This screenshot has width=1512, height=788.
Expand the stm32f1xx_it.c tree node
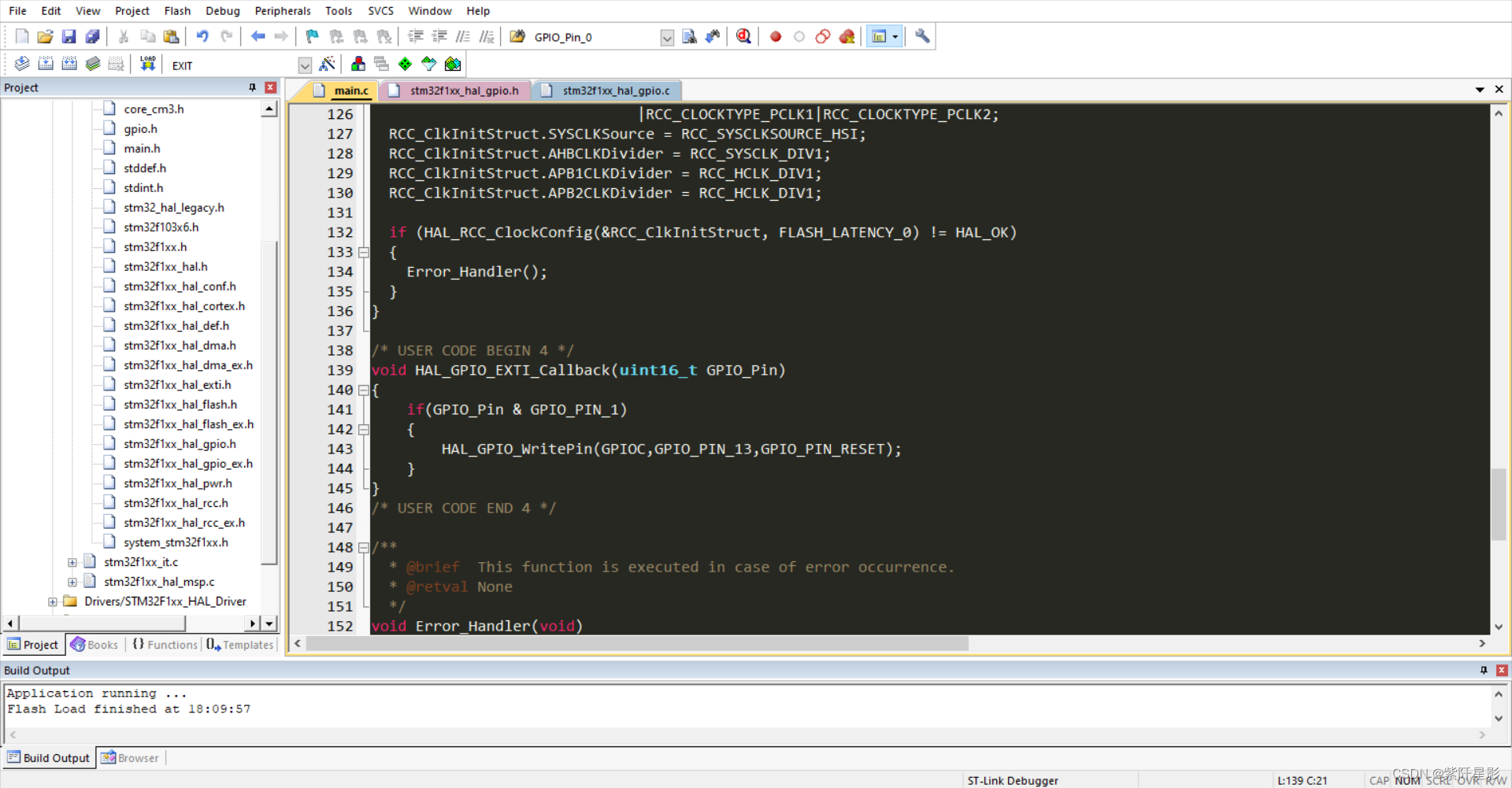72,561
